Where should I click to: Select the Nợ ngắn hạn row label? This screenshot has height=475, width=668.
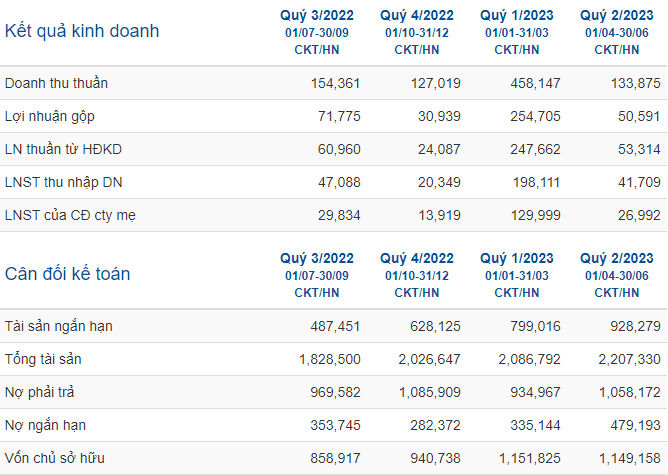click(x=46, y=425)
